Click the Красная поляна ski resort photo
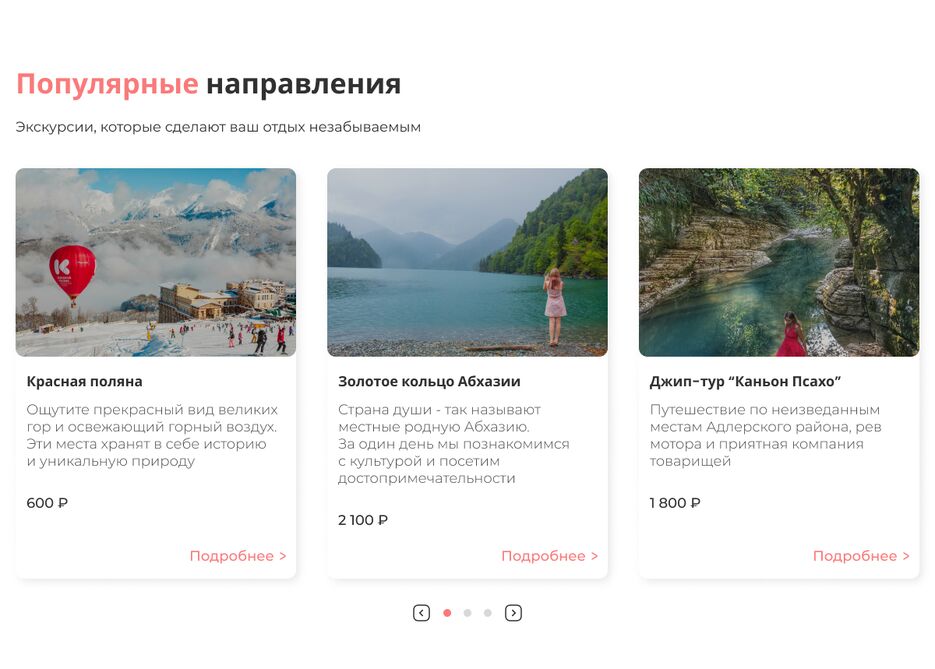This screenshot has height=669, width=935. click(x=156, y=262)
